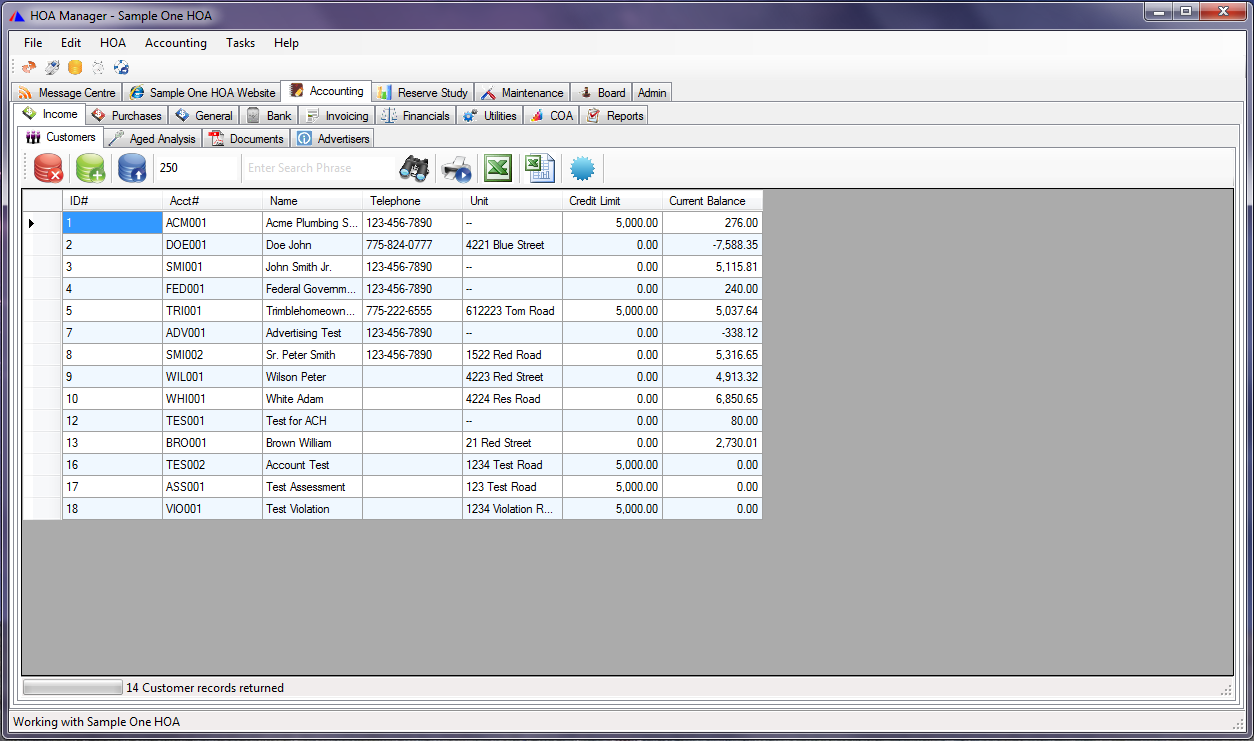Image resolution: width=1254 pixels, height=741 pixels.
Task: Export the customer list to Excel
Action: click(x=497, y=168)
